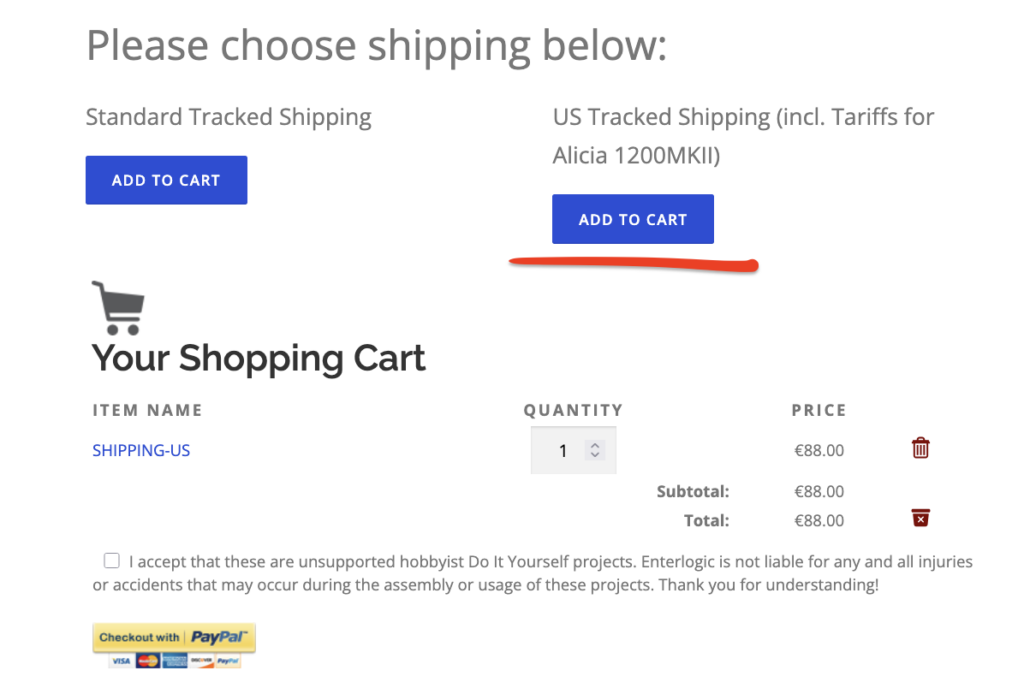Click the ITEM NAME column header
Viewport: 1024px width, 700px height.
point(147,410)
